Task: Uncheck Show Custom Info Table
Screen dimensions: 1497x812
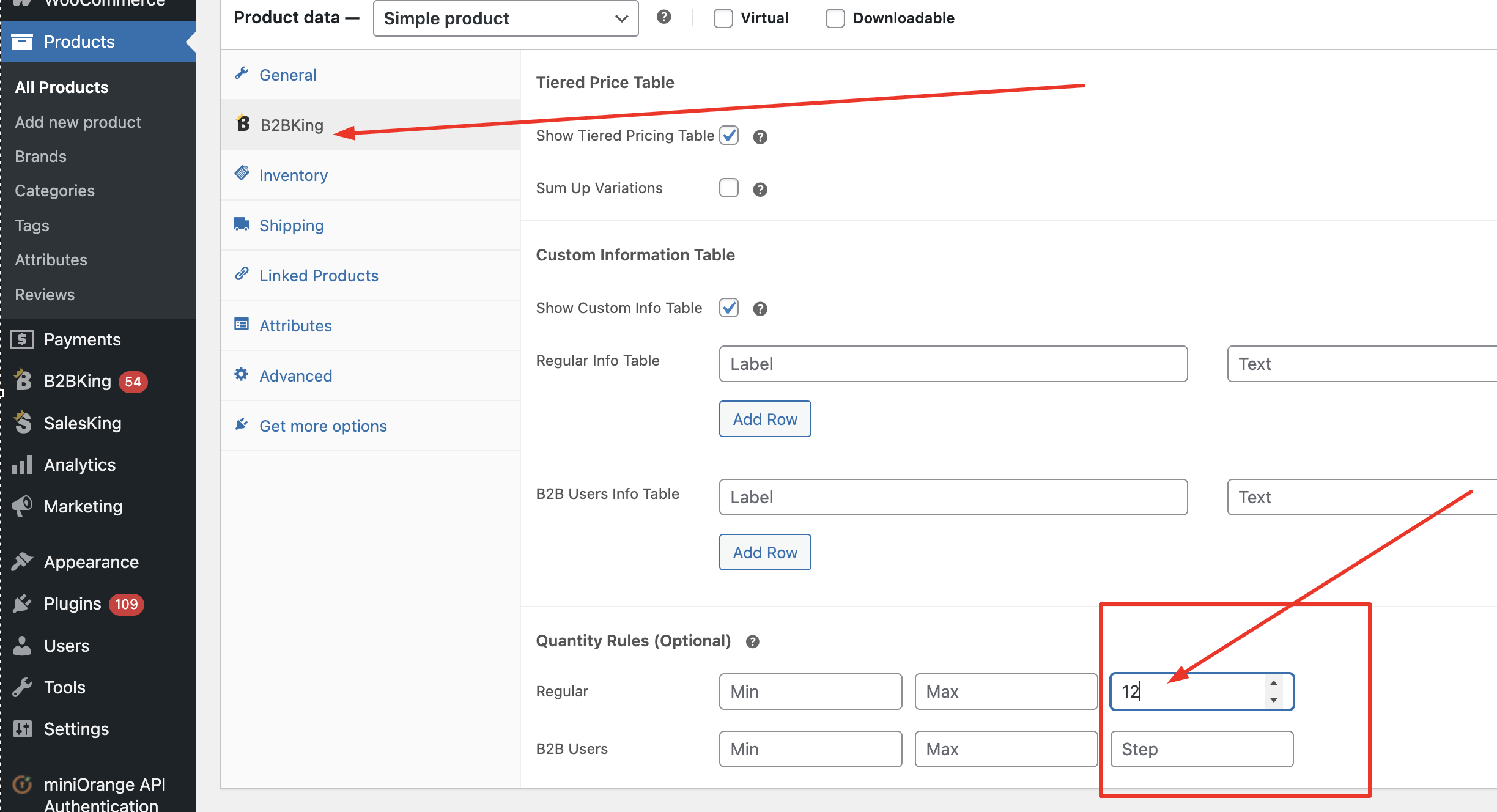Action: [x=729, y=308]
